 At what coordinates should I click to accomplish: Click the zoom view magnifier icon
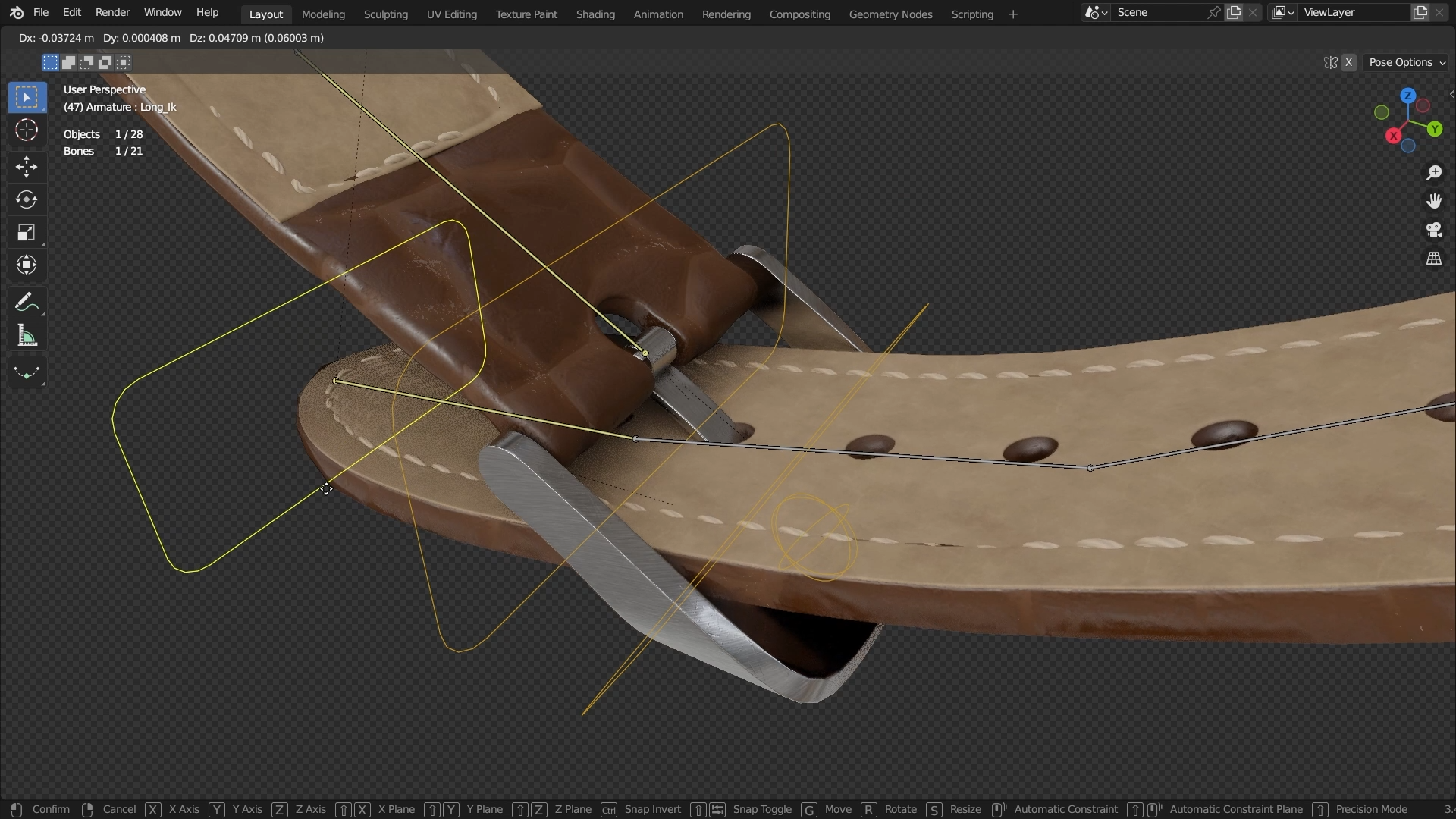point(1433,173)
